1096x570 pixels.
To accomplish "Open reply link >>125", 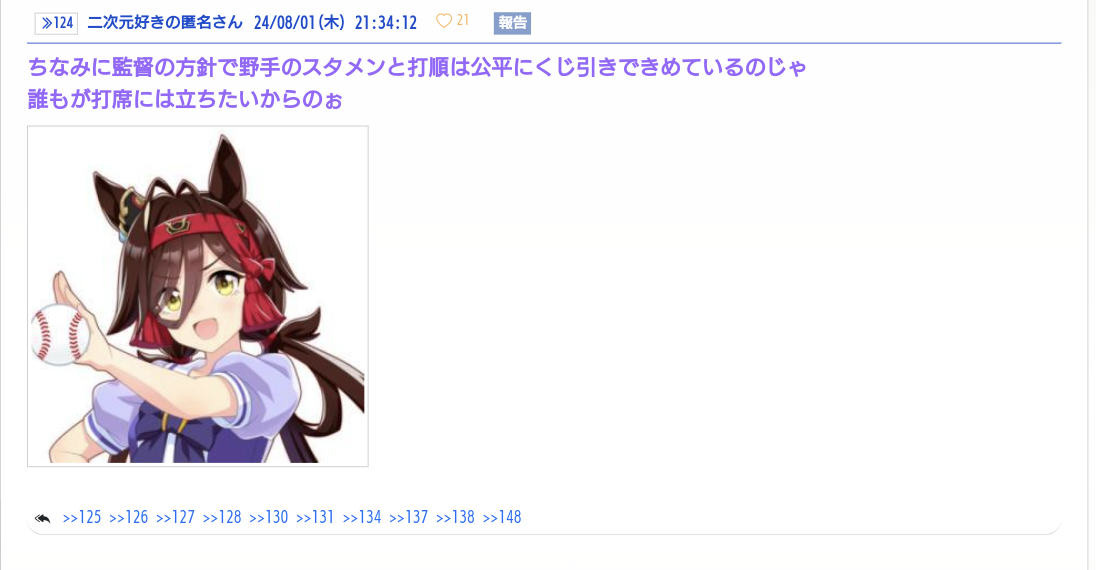I will point(82,518).
